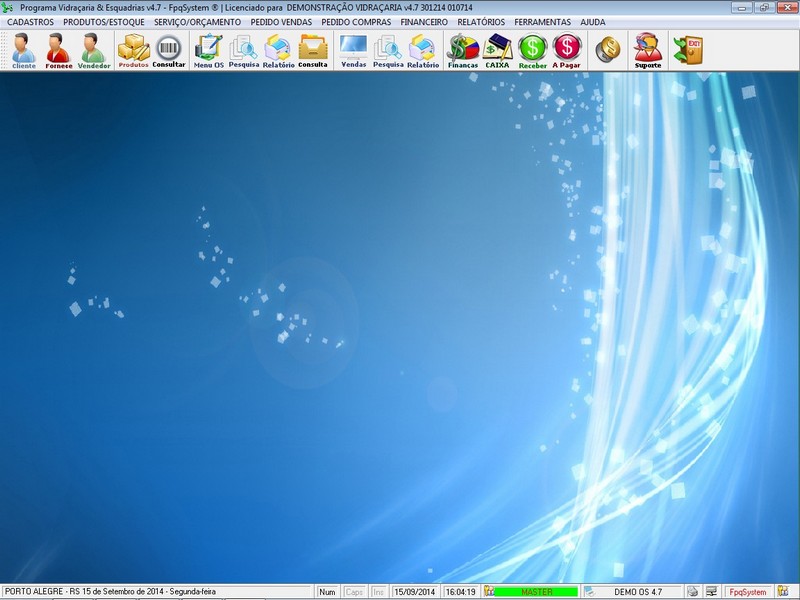Screen dimensions: 800x600
Task: Open the Vendas monitor icon
Action: (x=354, y=50)
